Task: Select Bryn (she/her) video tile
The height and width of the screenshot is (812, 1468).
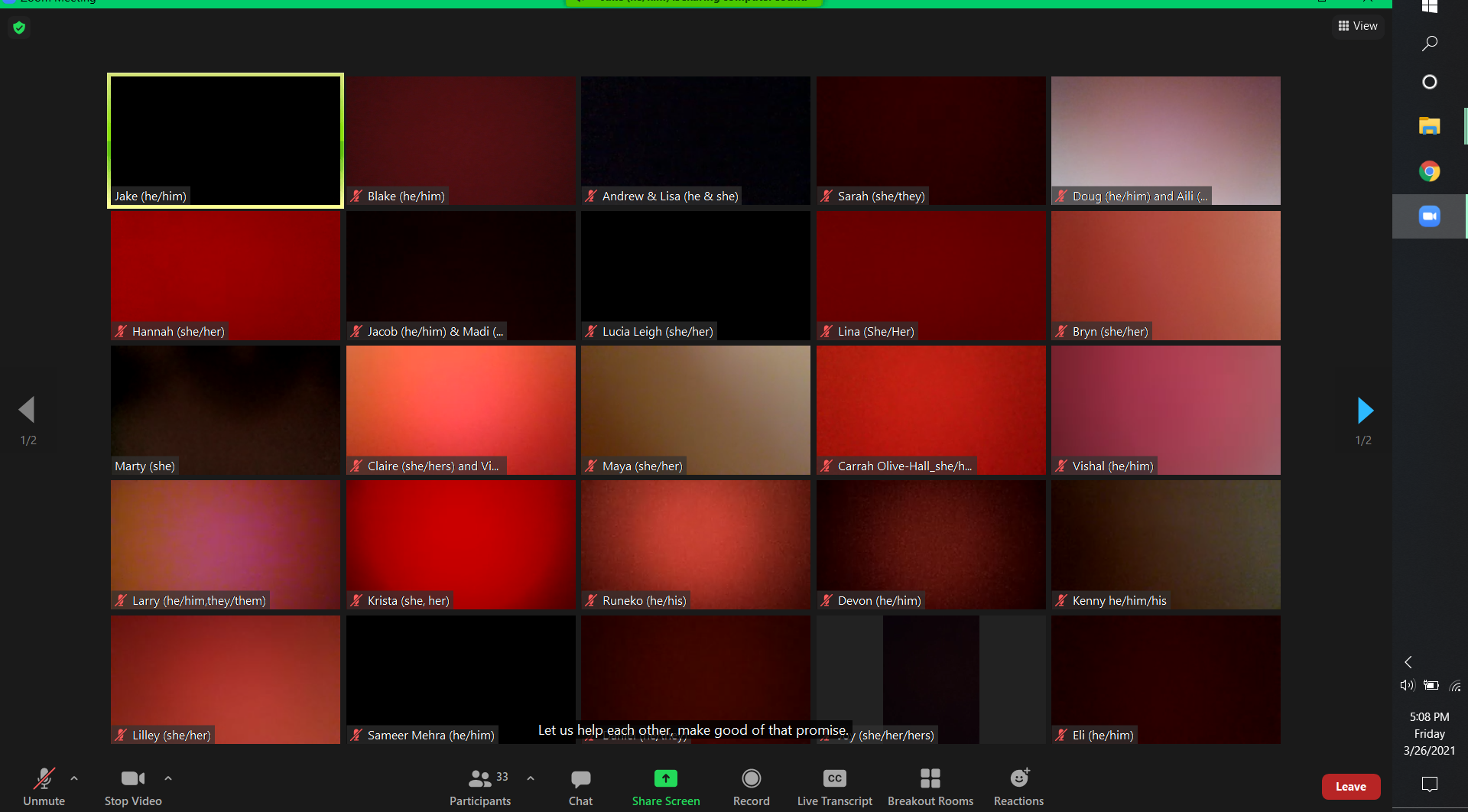Action: [x=1166, y=275]
